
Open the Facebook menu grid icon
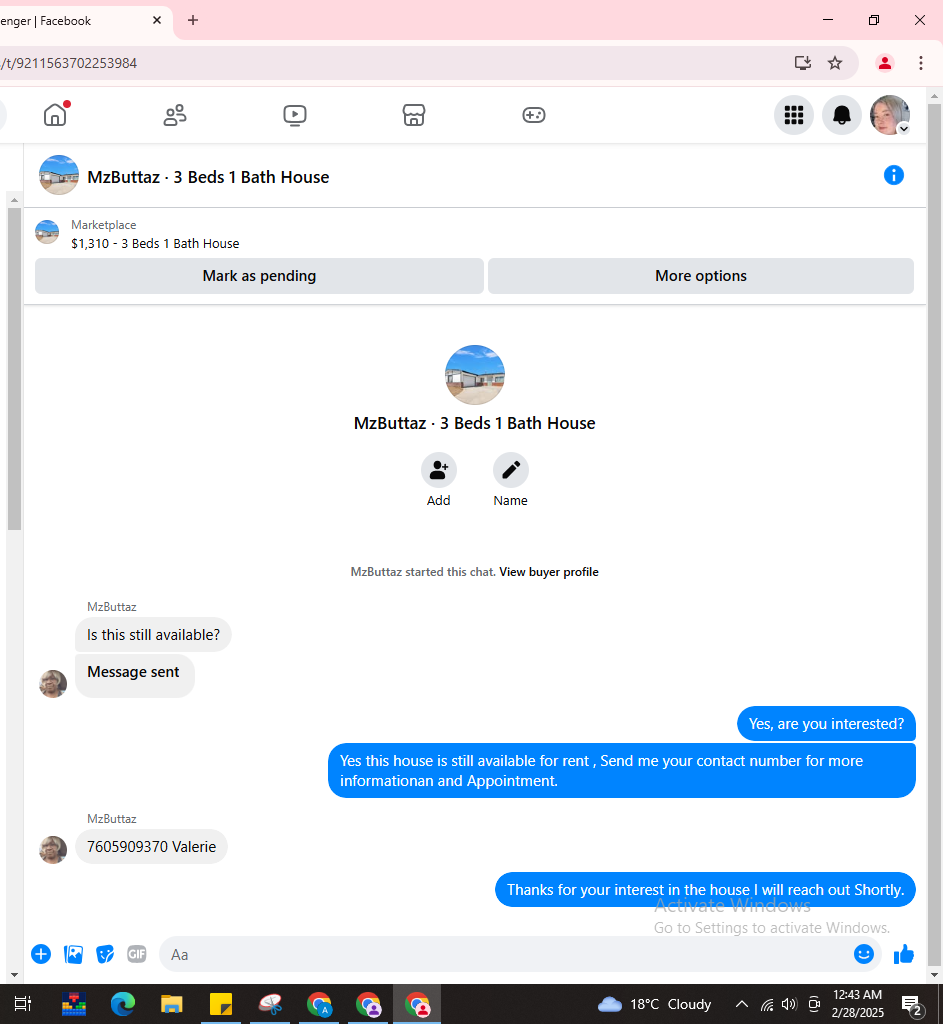[x=793, y=115]
